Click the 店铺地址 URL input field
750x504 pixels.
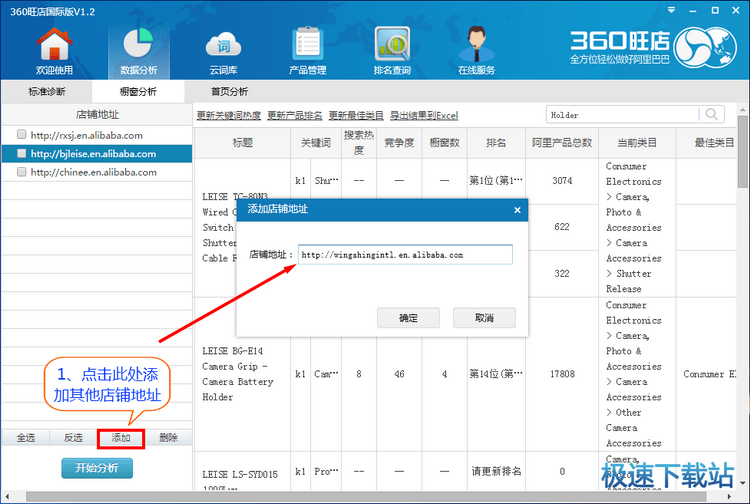tap(405, 254)
